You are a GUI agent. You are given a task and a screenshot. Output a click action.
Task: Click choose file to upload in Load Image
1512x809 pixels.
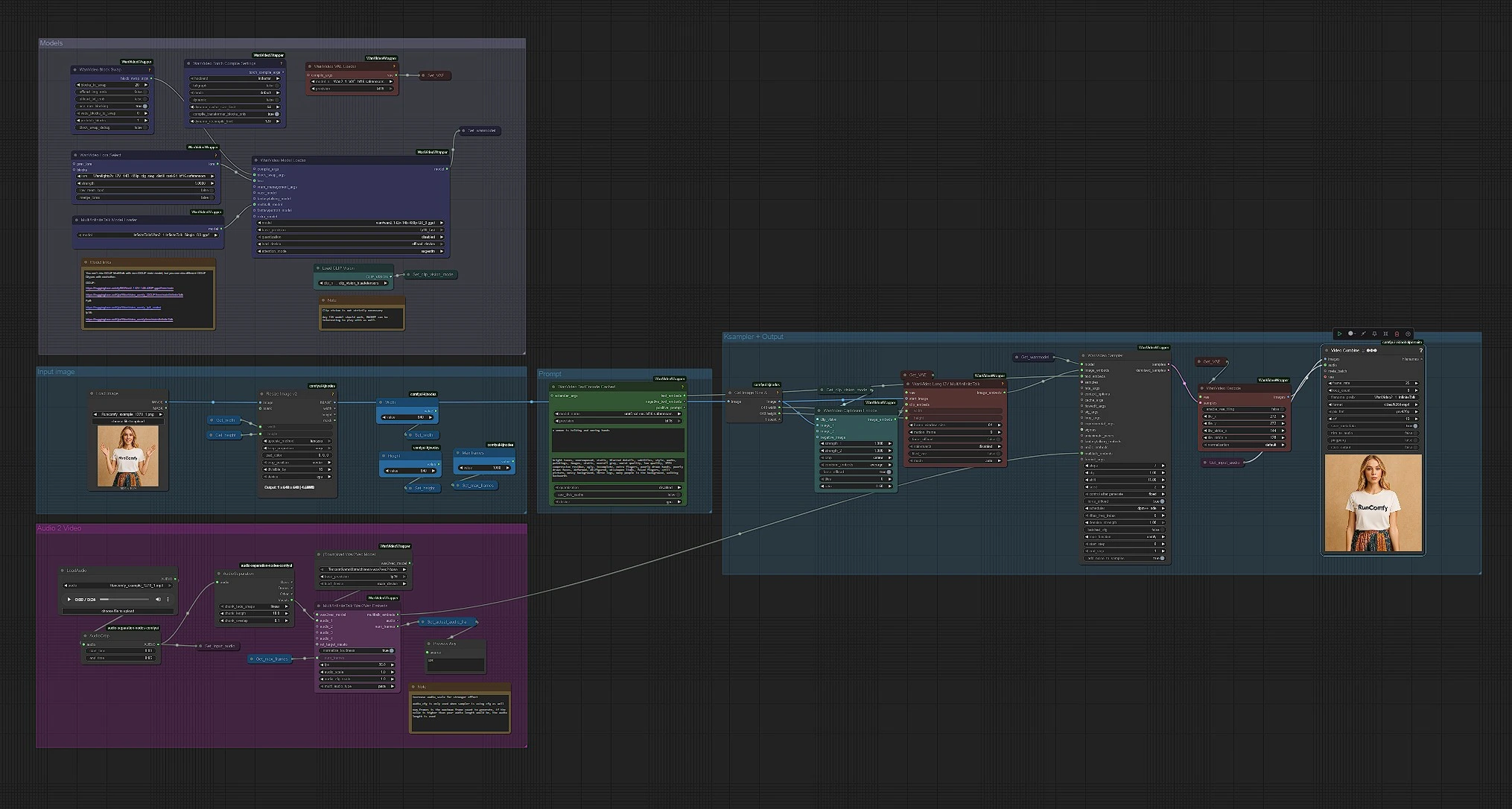pyautogui.click(x=127, y=421)
